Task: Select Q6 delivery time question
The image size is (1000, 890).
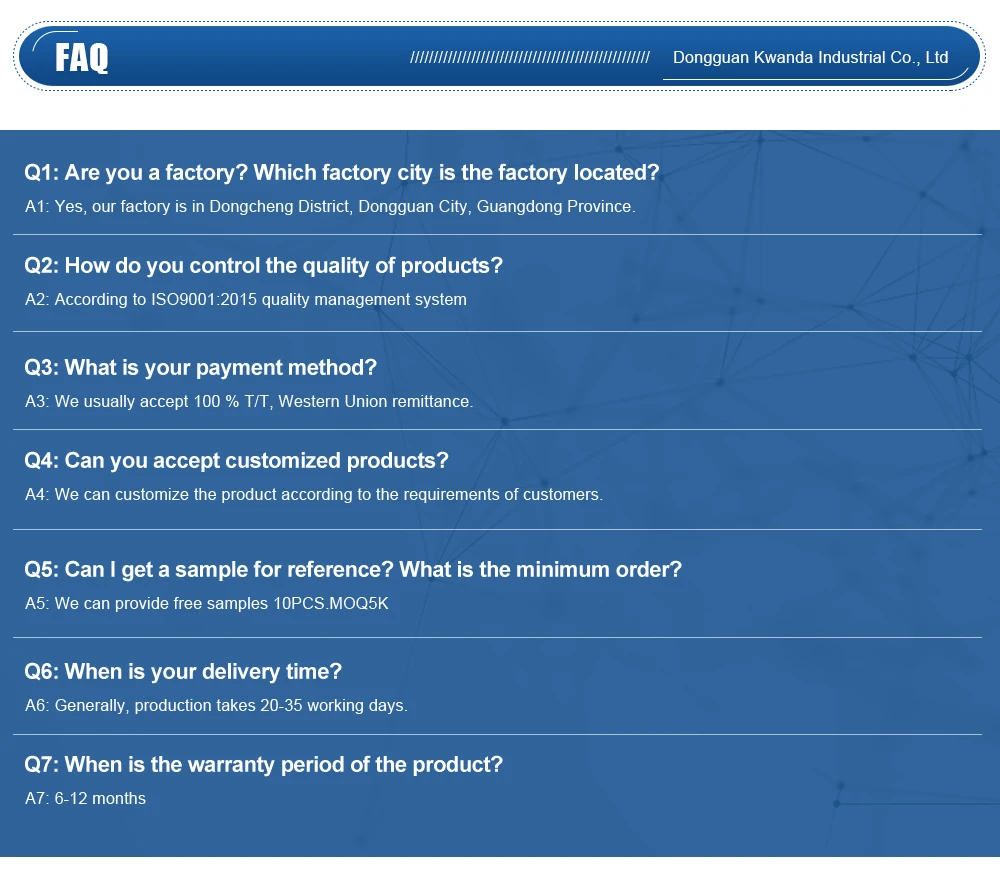Action: pyautogui.click(x=183, y=672)
